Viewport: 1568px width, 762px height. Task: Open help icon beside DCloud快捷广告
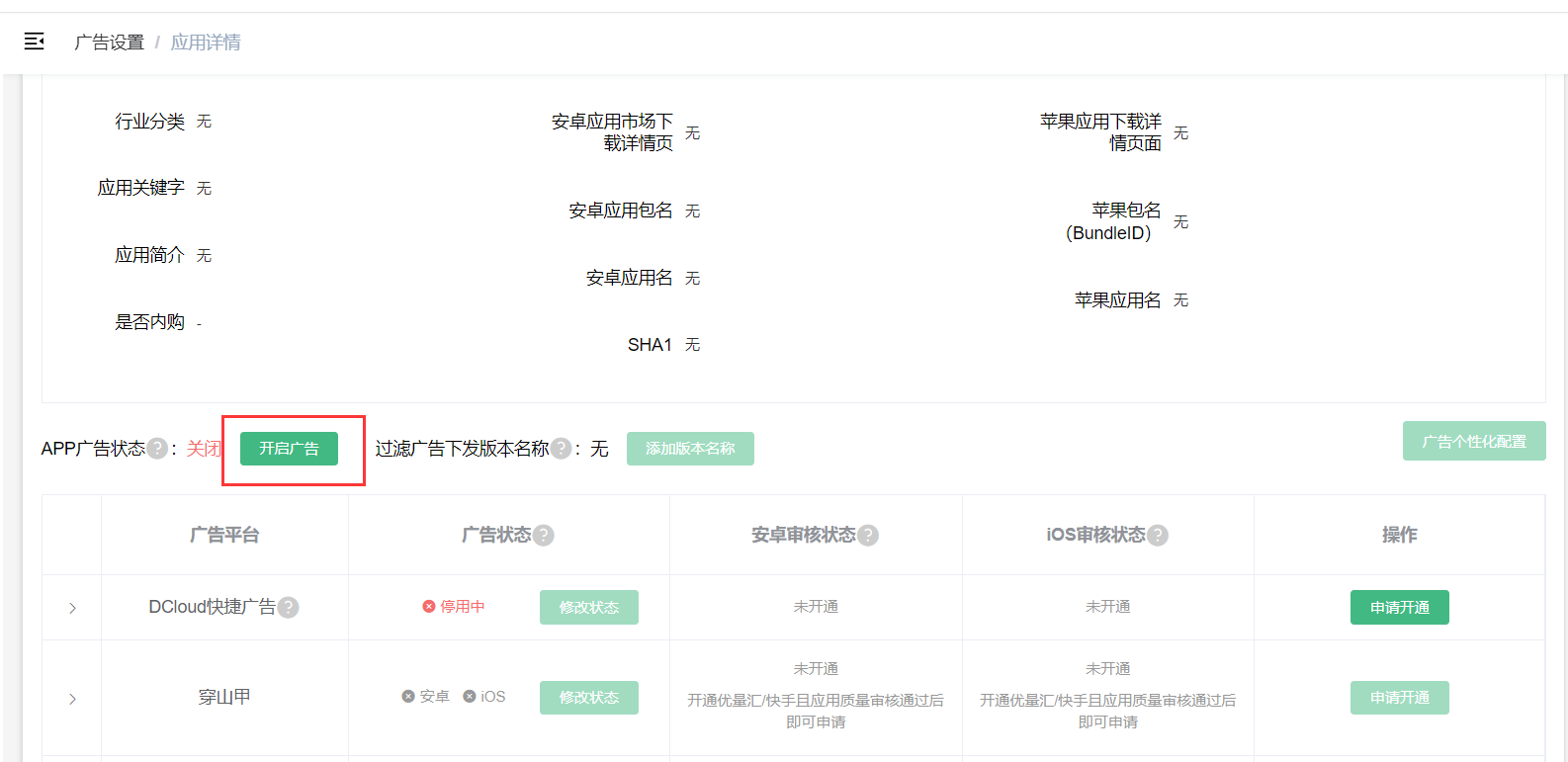click(x=288, y=607)
